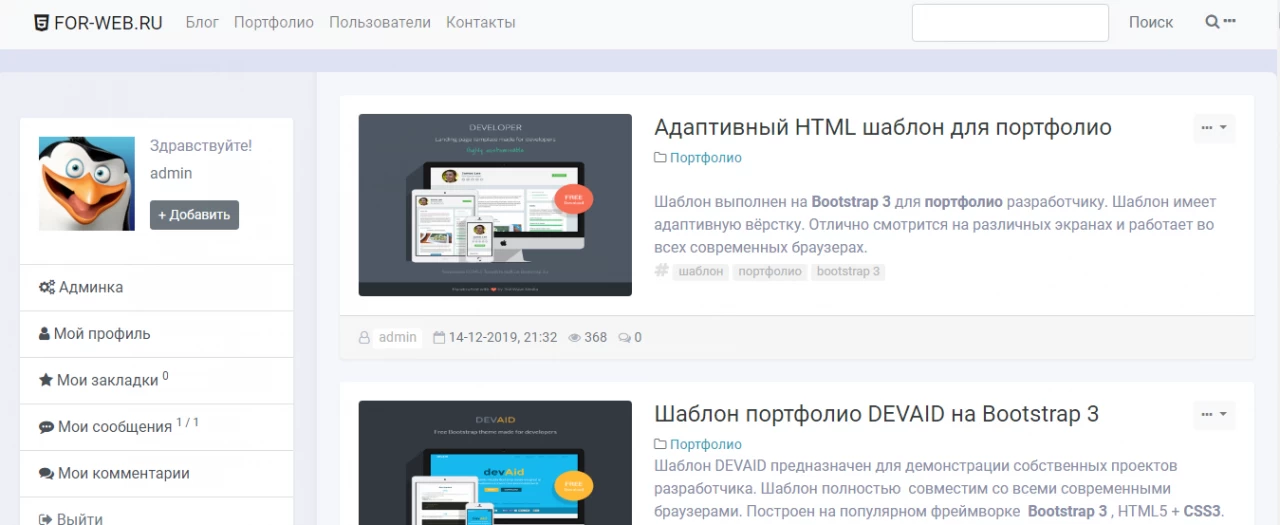Screen dimensions: 1280x525
Task: Click the шаблон tag
Action: tap(701, 271)
